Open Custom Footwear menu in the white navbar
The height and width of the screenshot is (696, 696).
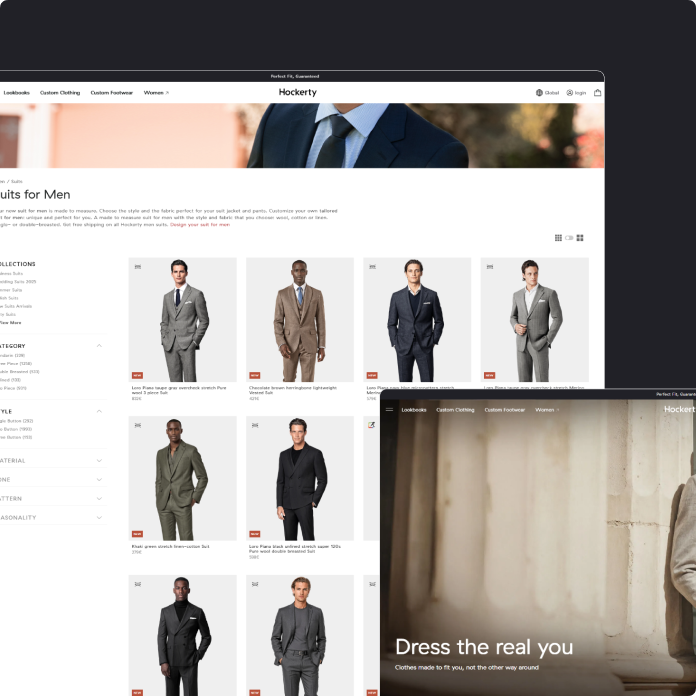click(x=111, y=93)
